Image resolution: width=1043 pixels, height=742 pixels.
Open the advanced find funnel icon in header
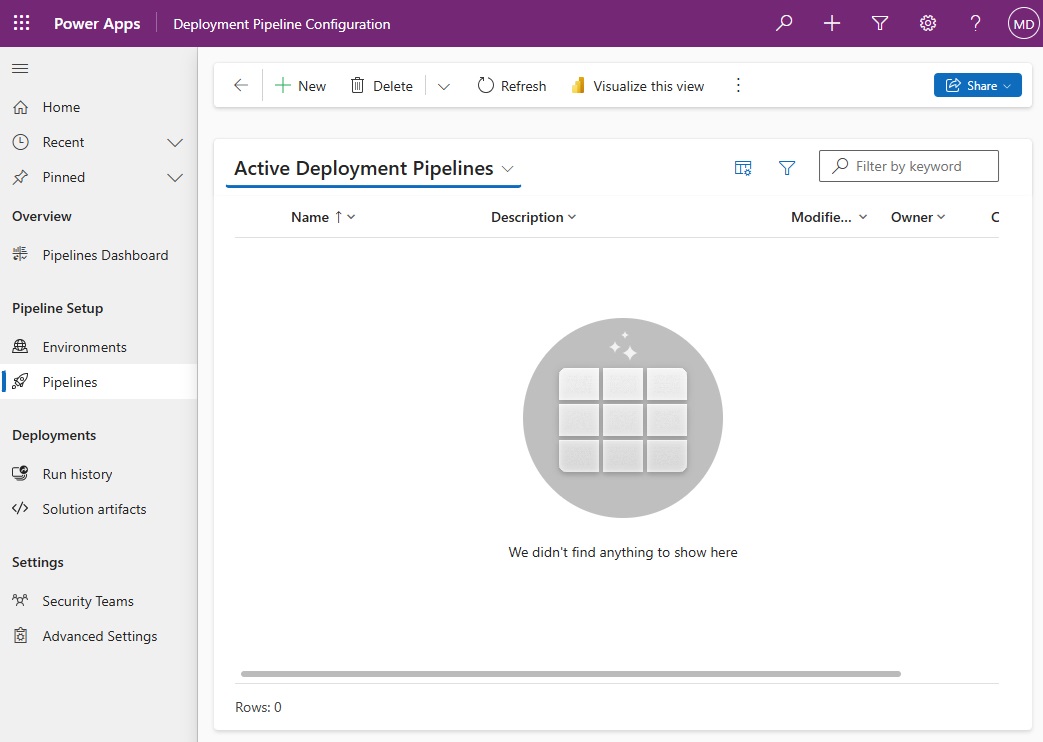(x=880, y=23)
